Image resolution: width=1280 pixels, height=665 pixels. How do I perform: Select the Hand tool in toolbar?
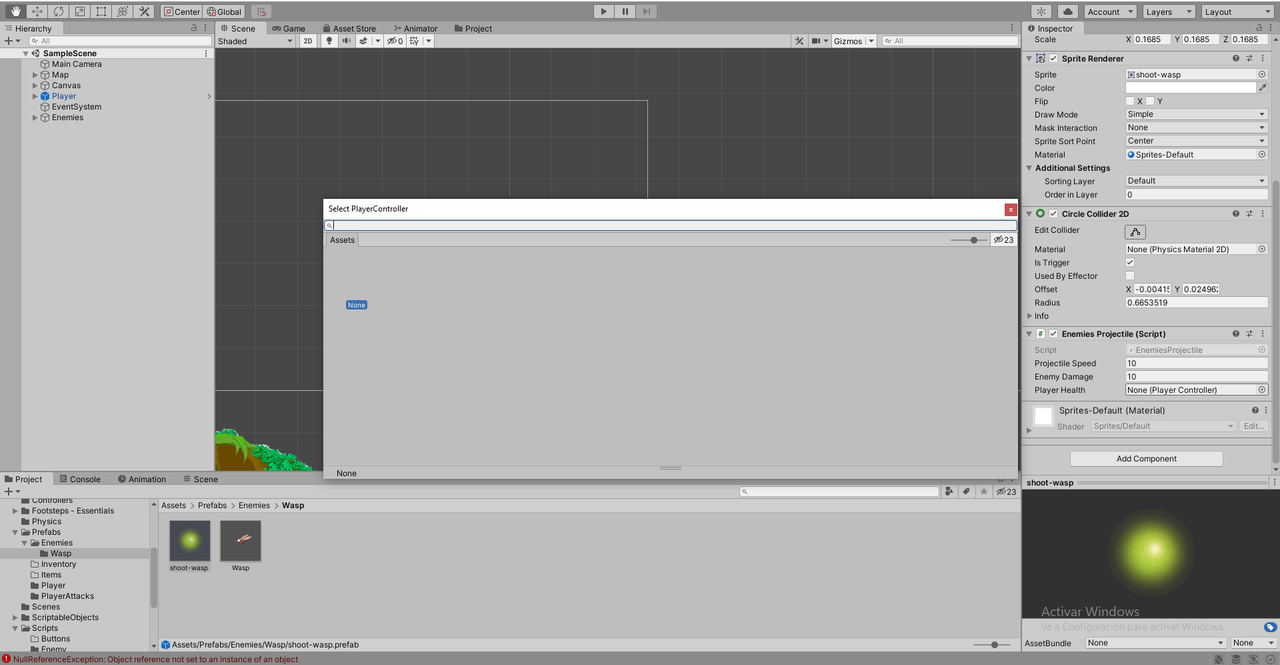(16, 11)
